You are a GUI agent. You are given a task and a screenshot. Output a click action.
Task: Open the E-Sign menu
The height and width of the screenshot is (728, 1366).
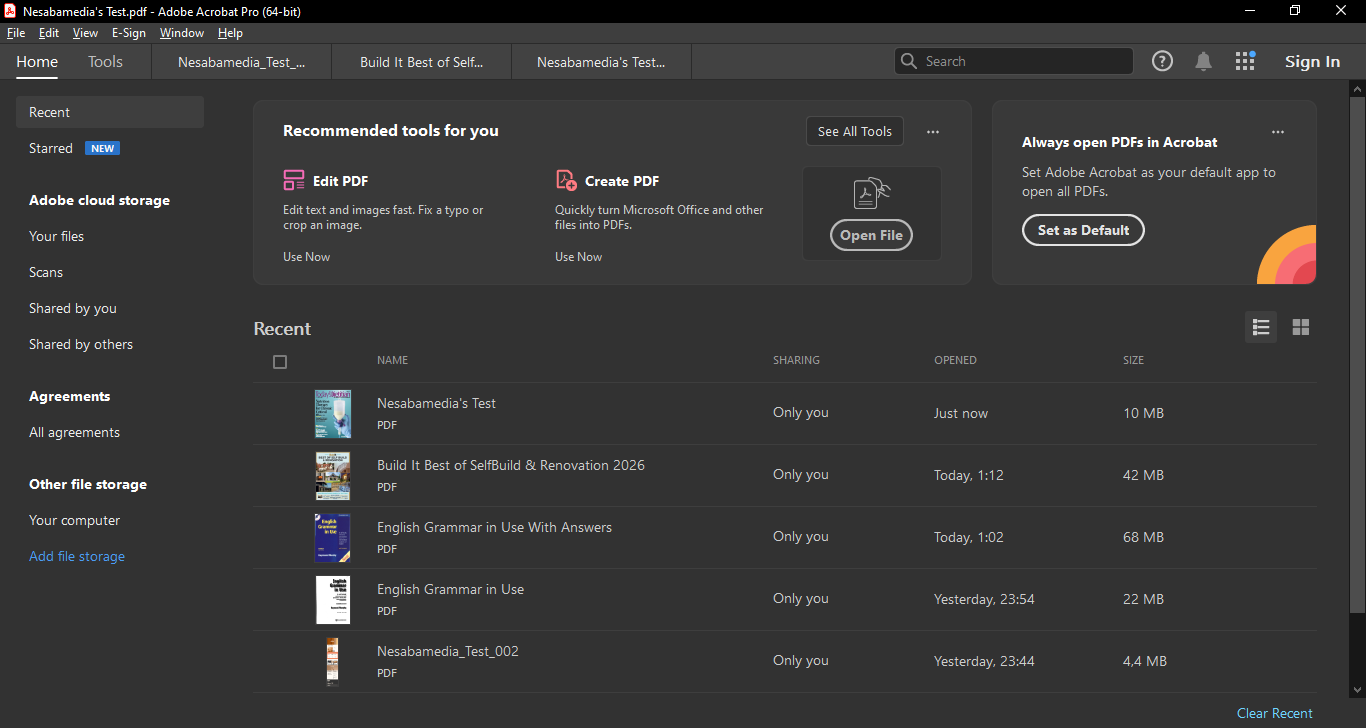point(128,33)
